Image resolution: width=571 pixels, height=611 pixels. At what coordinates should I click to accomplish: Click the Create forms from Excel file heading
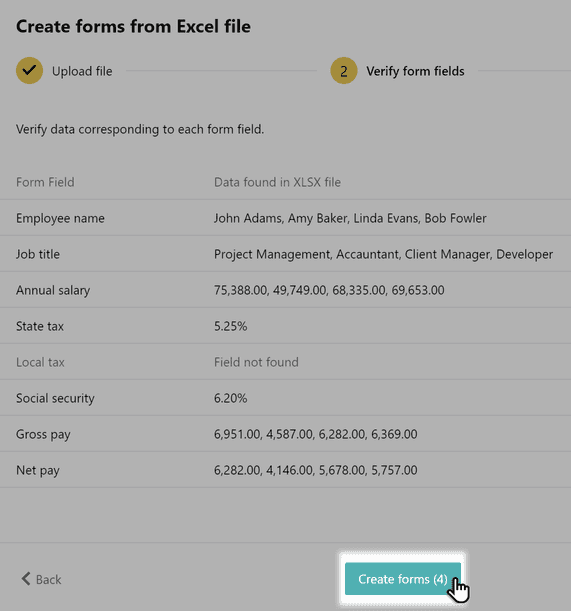click(x=133, y=26)
